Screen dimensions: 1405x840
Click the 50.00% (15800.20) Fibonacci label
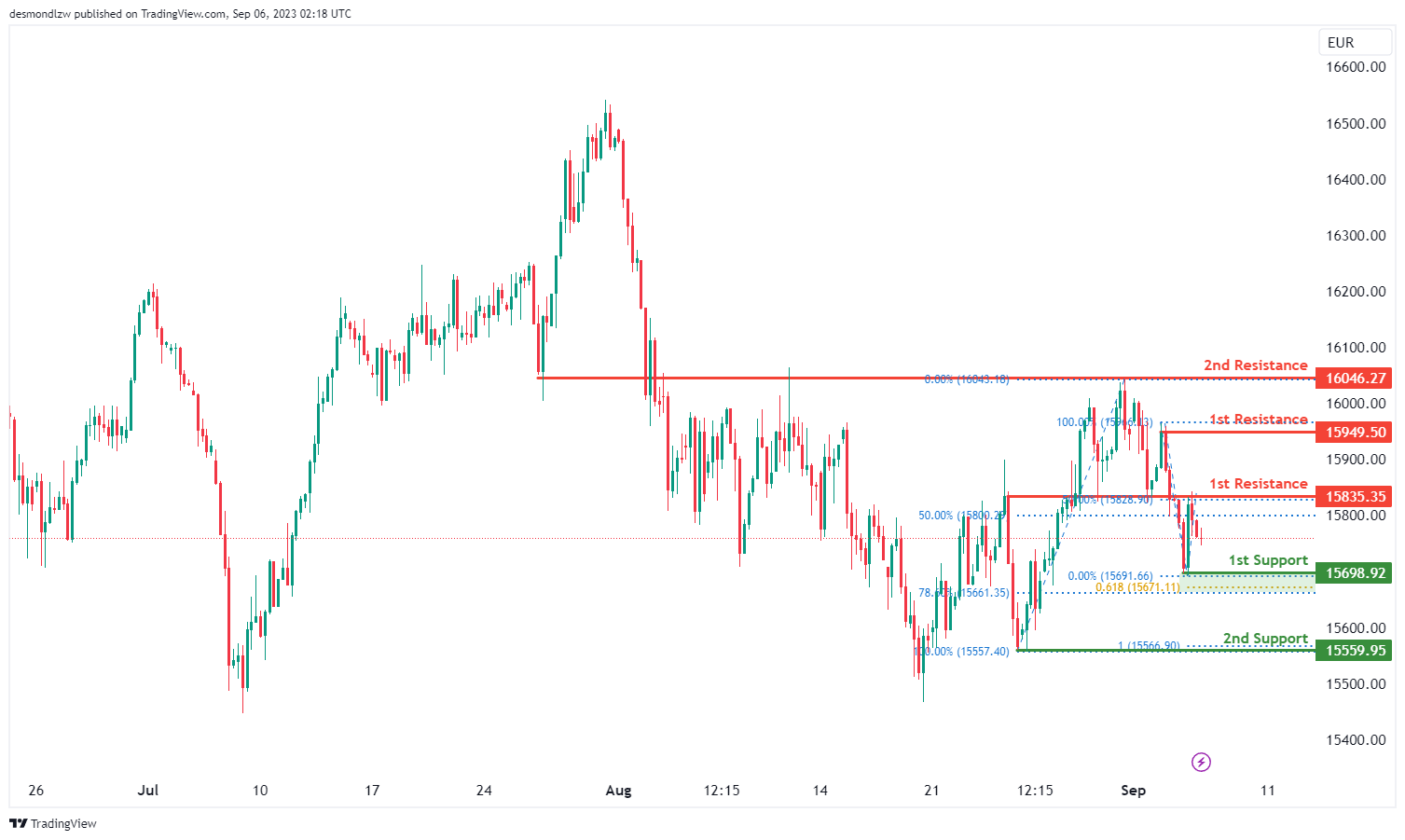[x=961, y=515]
